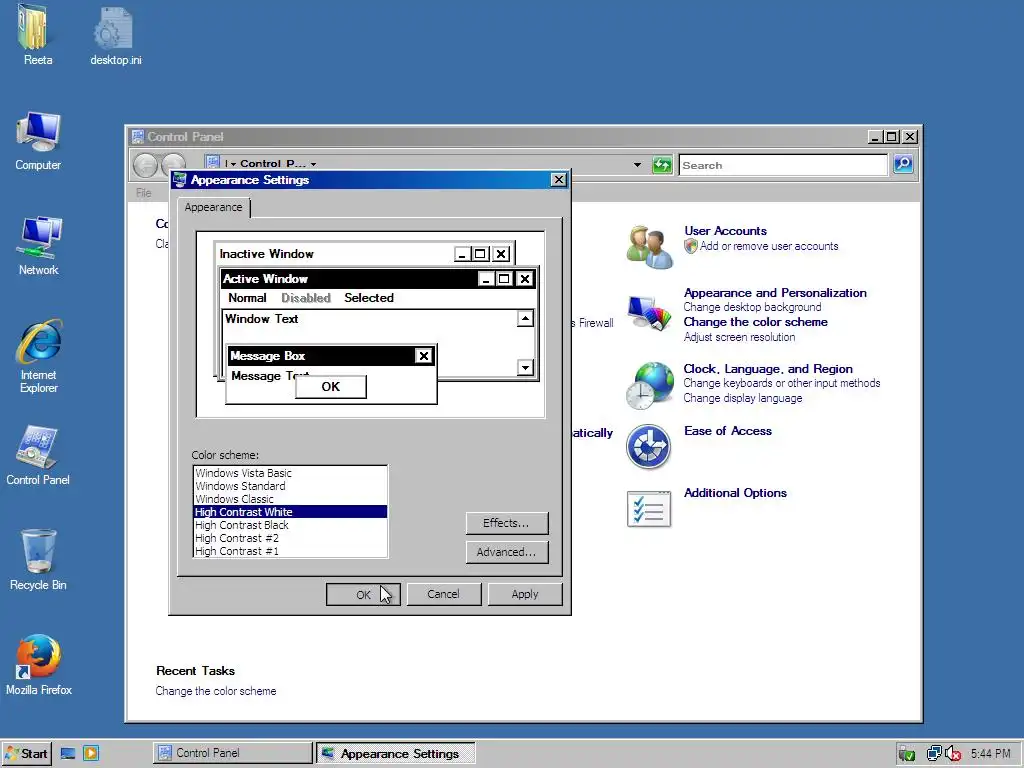Click Change display language link
The image size is (1024, 768).
743,398
